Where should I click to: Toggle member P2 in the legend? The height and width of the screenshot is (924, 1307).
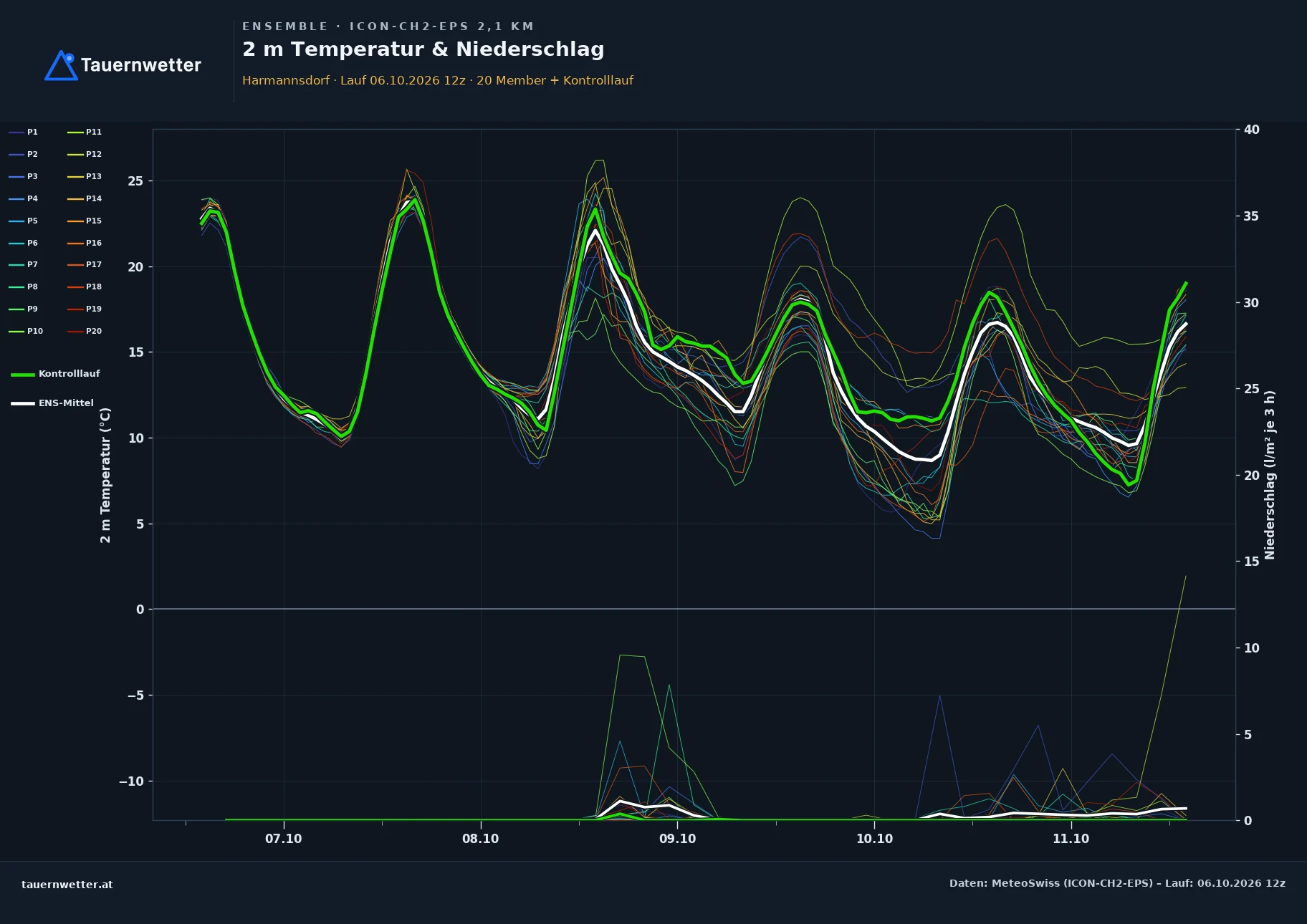[24, 154]
